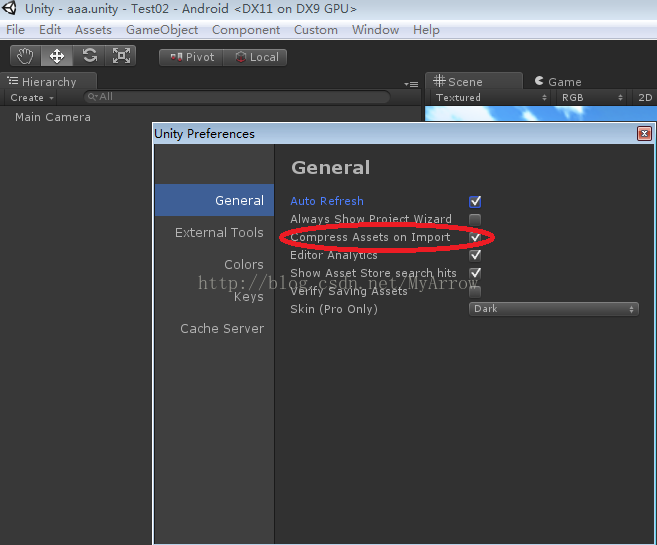The width and height of the screenshot is (657, 545).
Task: Open the Component menu
Action: point(246,30)
